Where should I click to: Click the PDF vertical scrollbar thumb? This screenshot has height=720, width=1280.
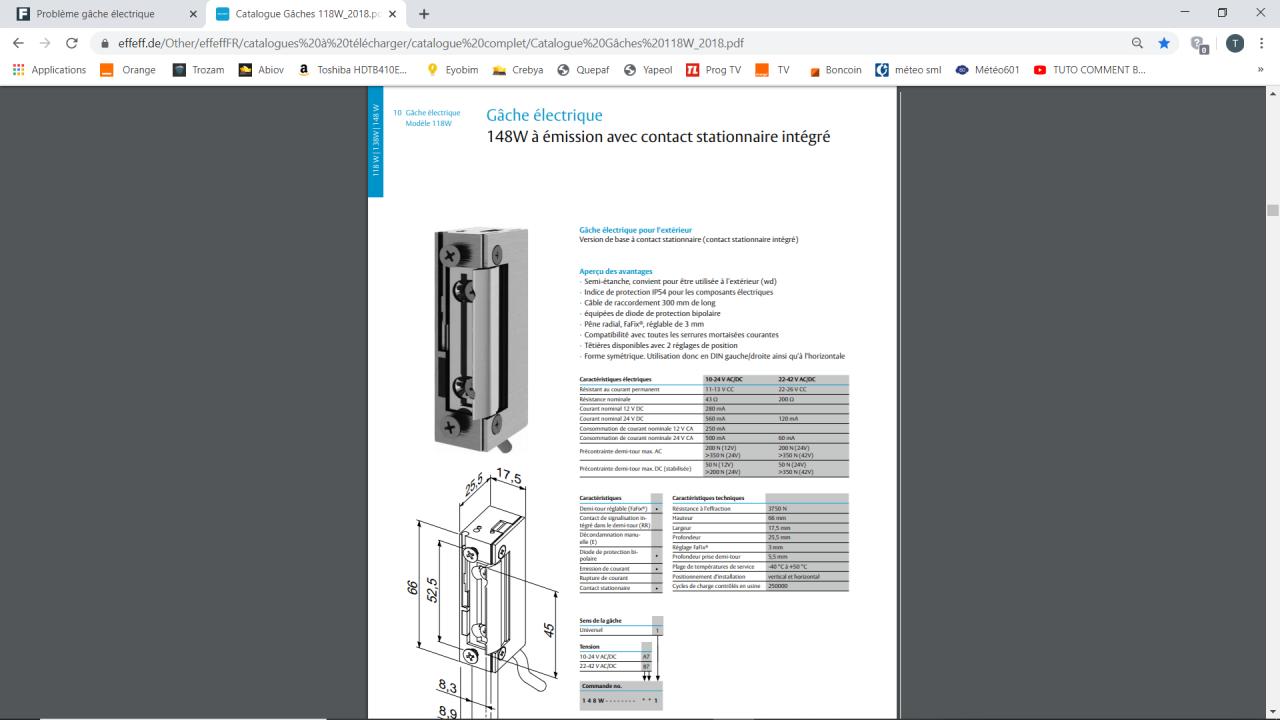pyautogui.click(x=1272, y=210)
